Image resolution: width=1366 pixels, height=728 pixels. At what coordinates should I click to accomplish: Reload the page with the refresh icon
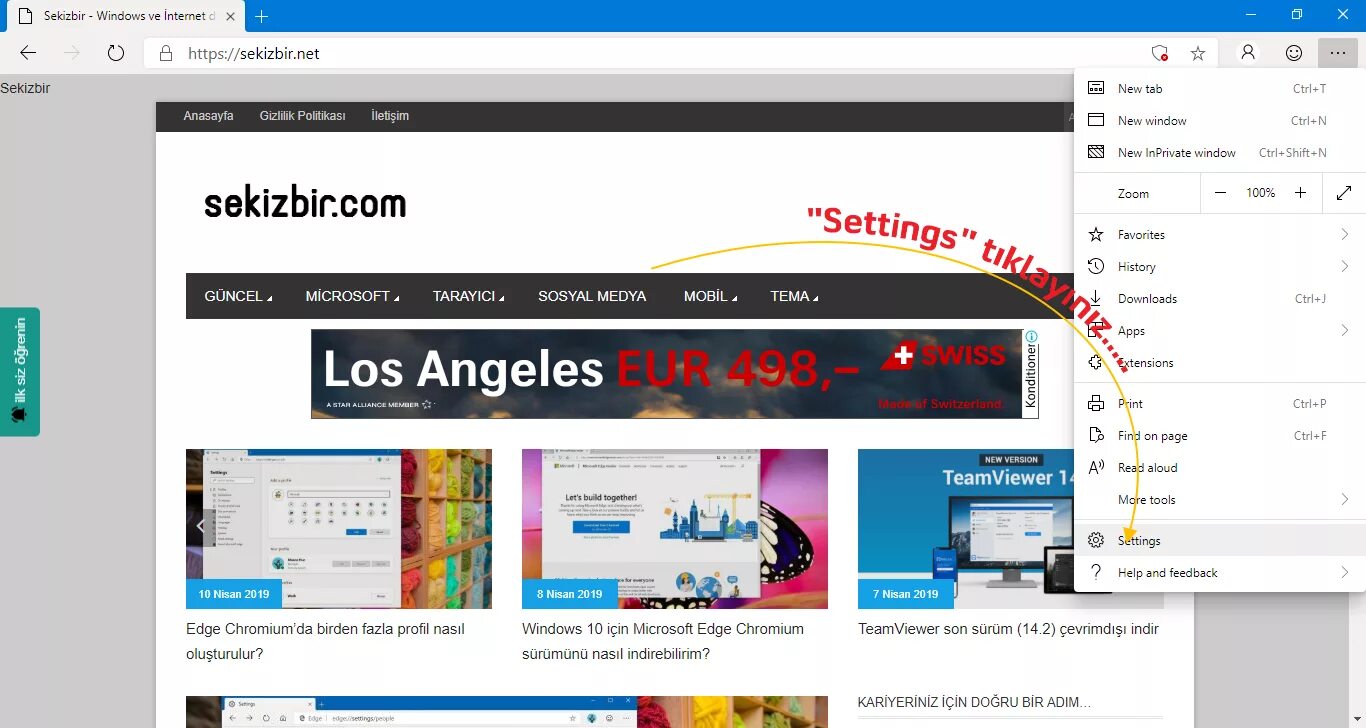(x=116, y=53)
